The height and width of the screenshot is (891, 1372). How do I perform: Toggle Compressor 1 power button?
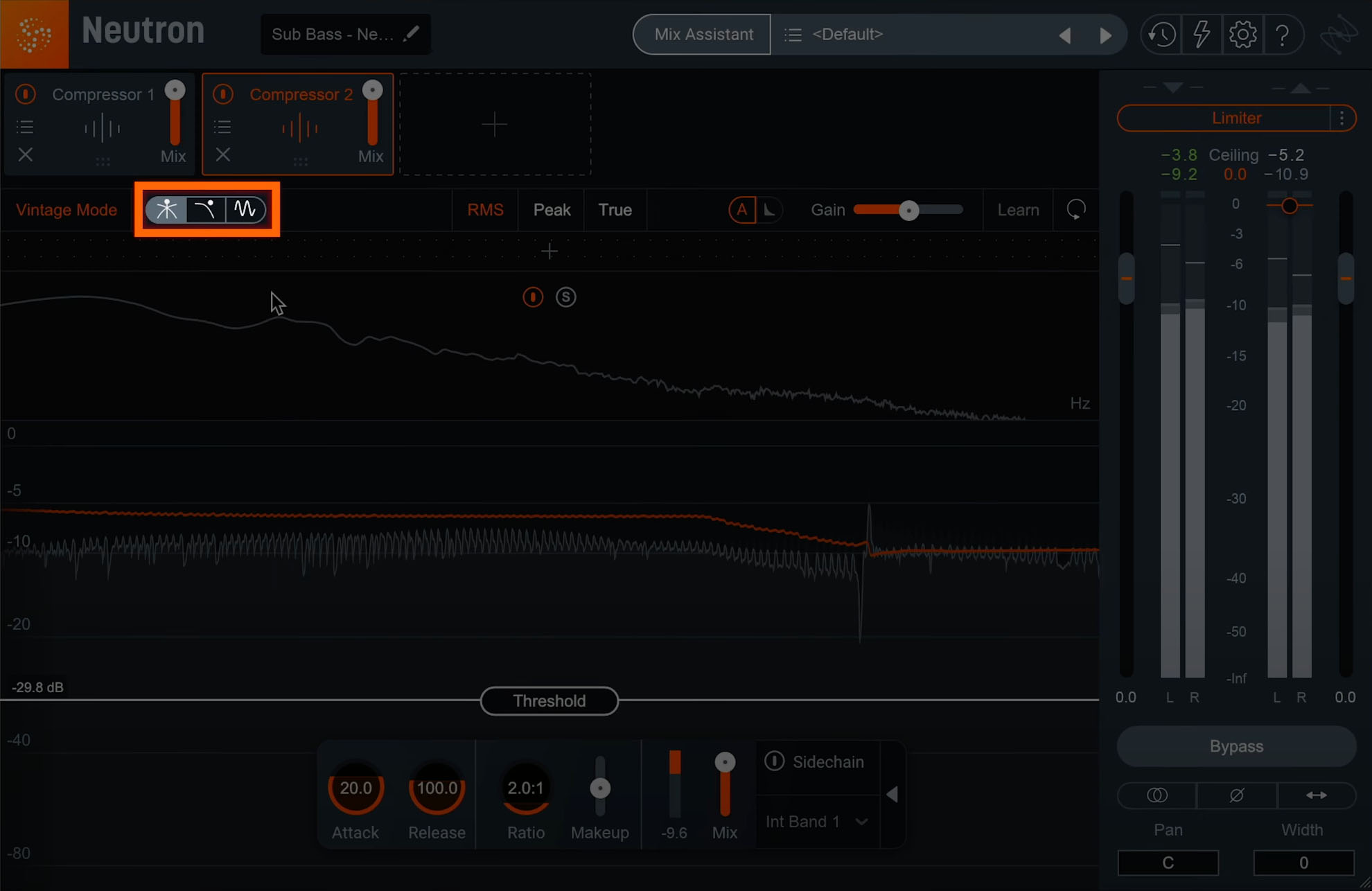click(x=26, y=94)
